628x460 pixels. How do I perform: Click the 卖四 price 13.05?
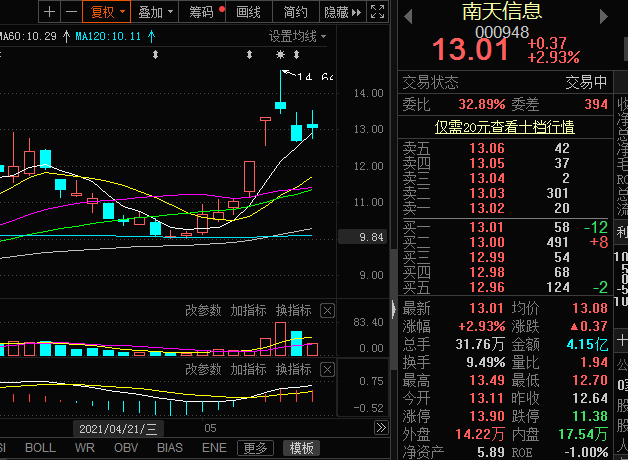(487, 163)
